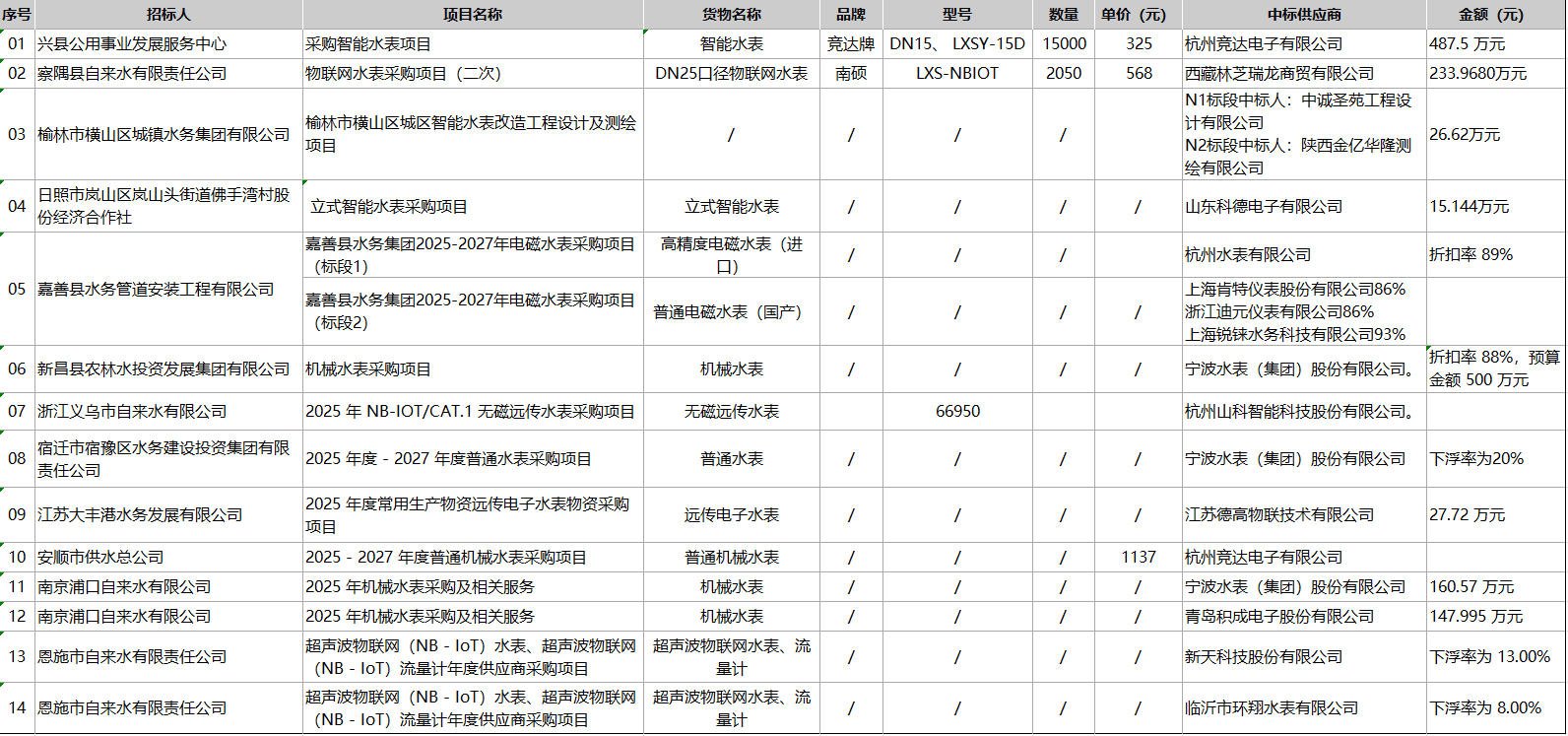Select the cell 立式智能水表采购项目

[x=473, y=207]
